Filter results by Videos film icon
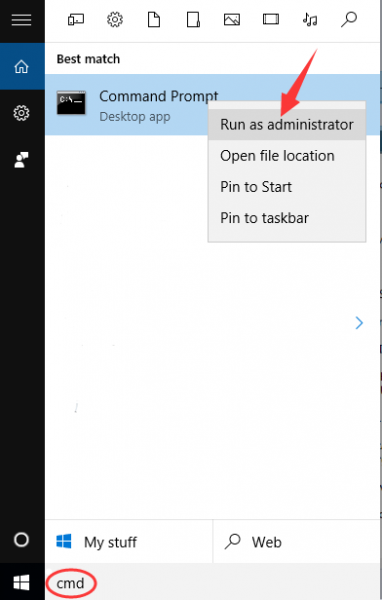This screenshot has height=600, width=382. pos(271,19)
